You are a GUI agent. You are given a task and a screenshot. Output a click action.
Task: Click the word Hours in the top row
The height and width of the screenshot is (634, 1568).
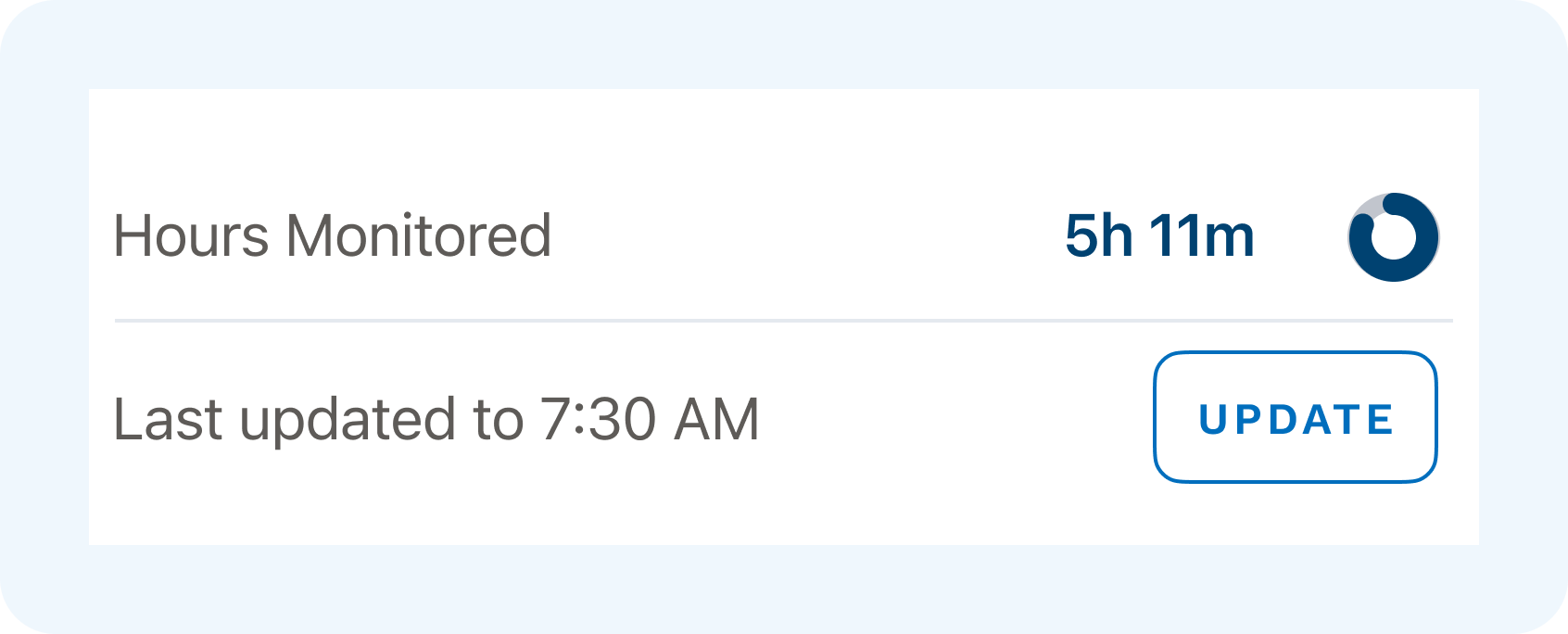coord(191,235)
